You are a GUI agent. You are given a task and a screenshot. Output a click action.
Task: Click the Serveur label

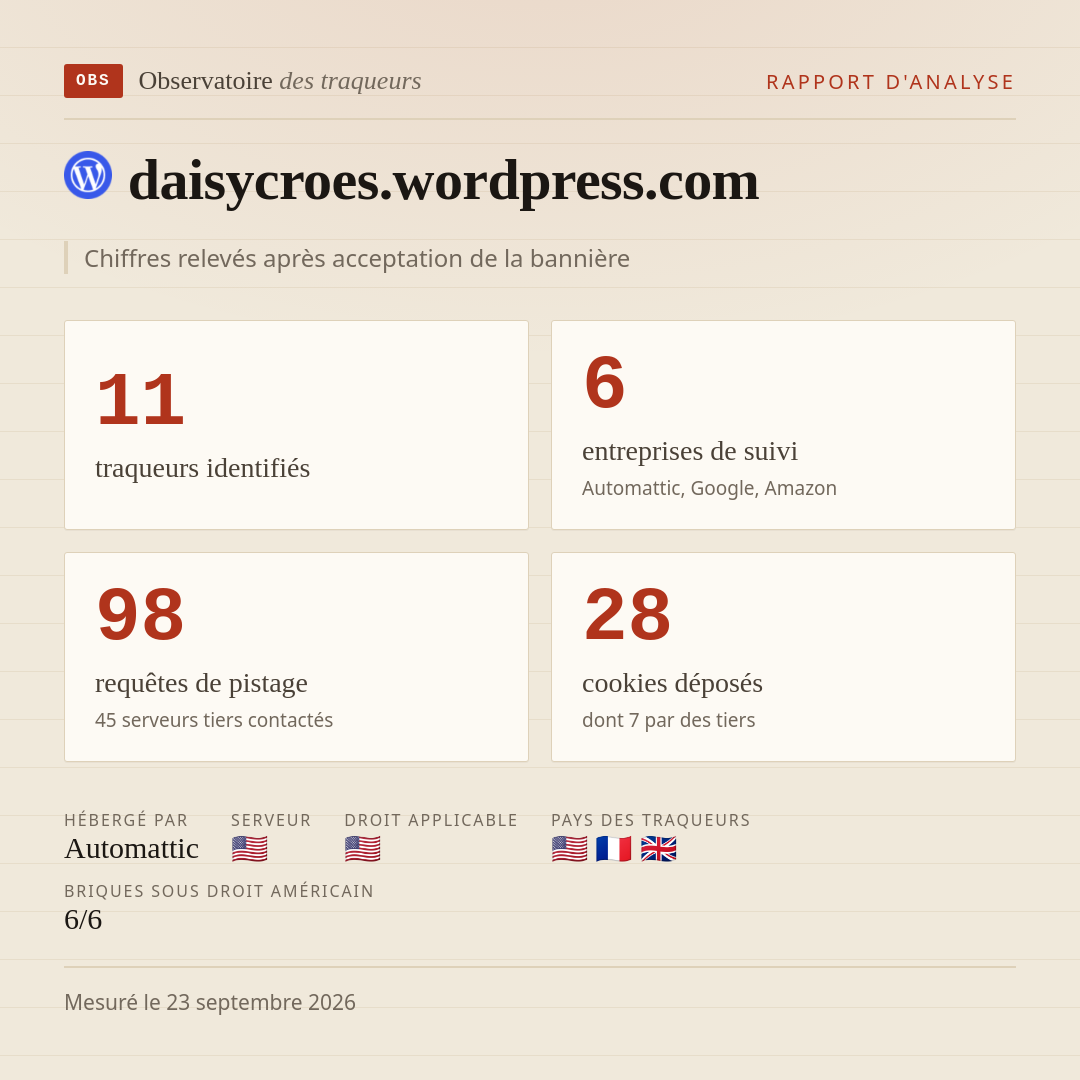click(x=271, y=820)
